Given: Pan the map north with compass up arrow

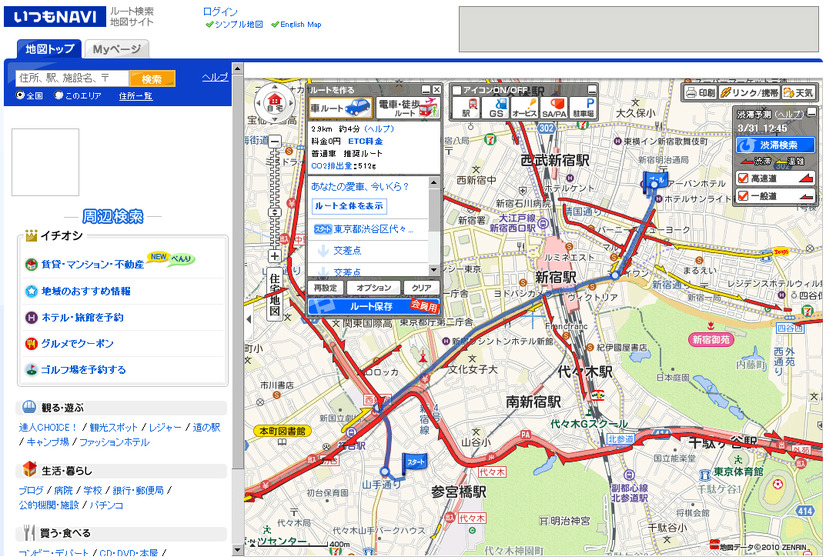Looking at the screenshot, I should 274,87.
